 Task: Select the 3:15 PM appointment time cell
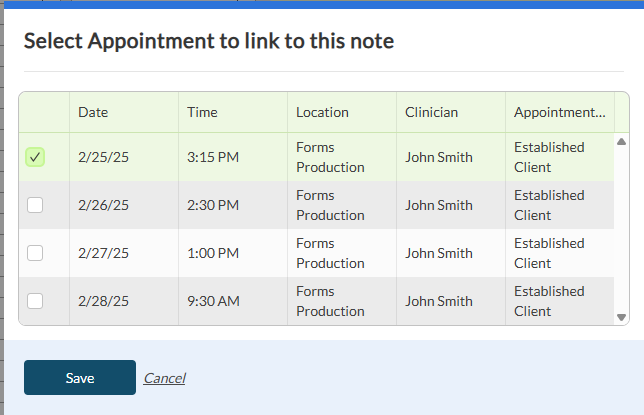[213, 157]
